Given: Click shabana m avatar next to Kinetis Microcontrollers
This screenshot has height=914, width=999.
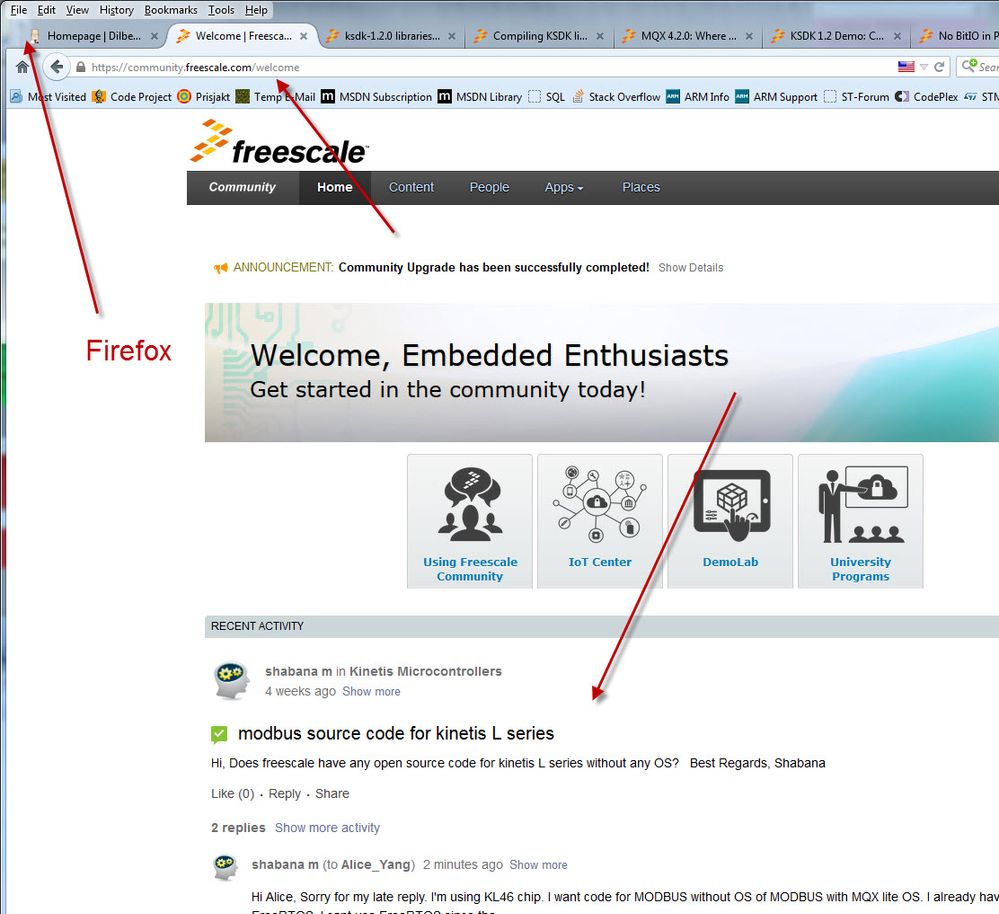Looking at the screenshot, I should 231,680.
